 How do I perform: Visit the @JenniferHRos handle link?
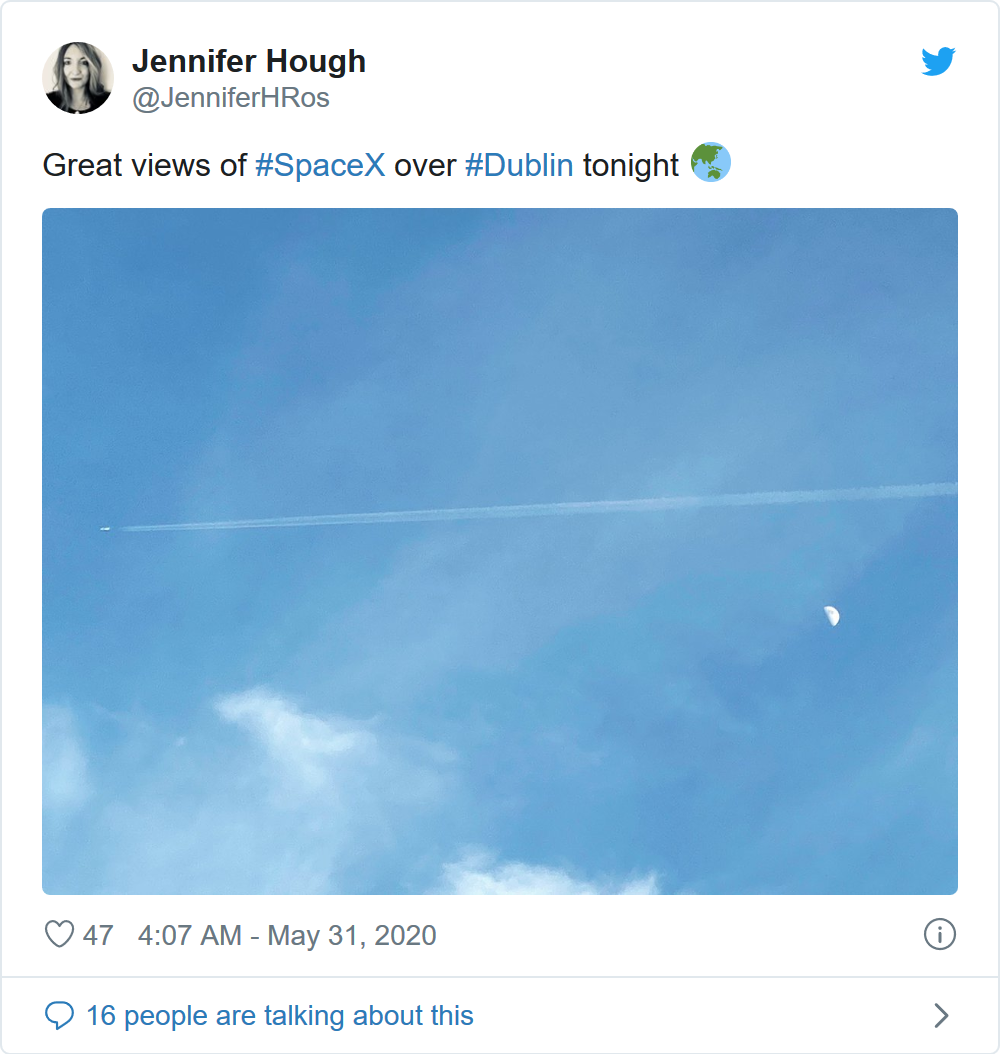[x=231, y=98]
